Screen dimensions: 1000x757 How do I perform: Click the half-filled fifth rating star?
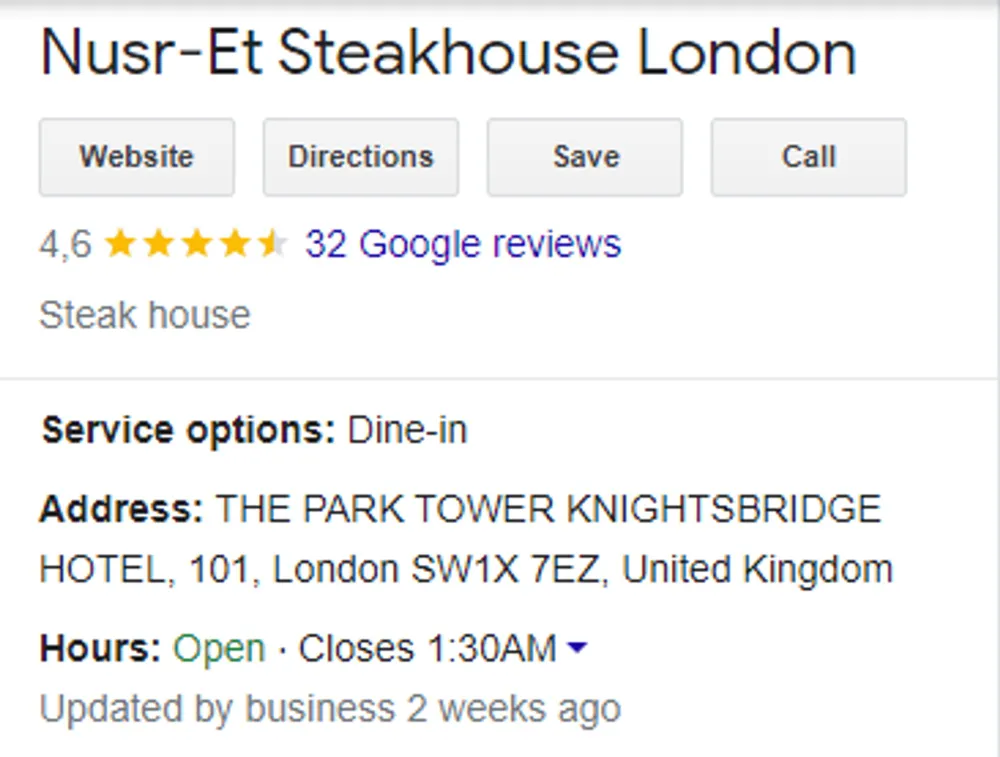coord(272,244)
